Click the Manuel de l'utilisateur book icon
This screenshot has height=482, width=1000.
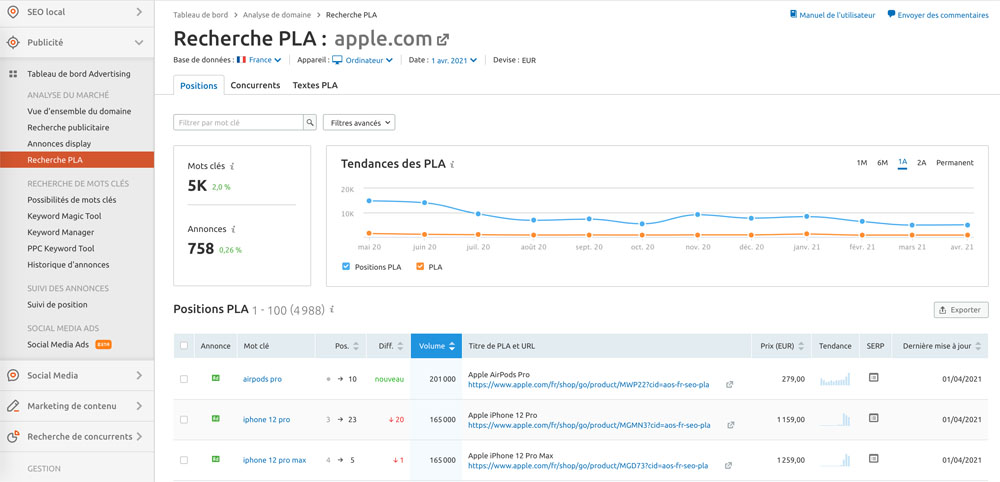point(793,14)
